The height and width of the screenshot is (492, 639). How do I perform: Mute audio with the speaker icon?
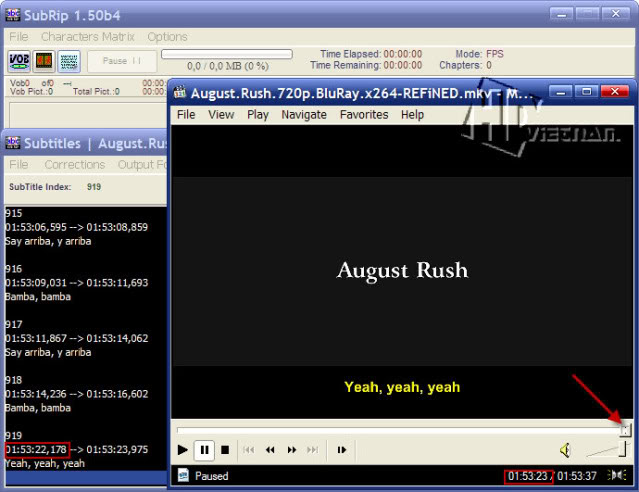pos(565,450)
